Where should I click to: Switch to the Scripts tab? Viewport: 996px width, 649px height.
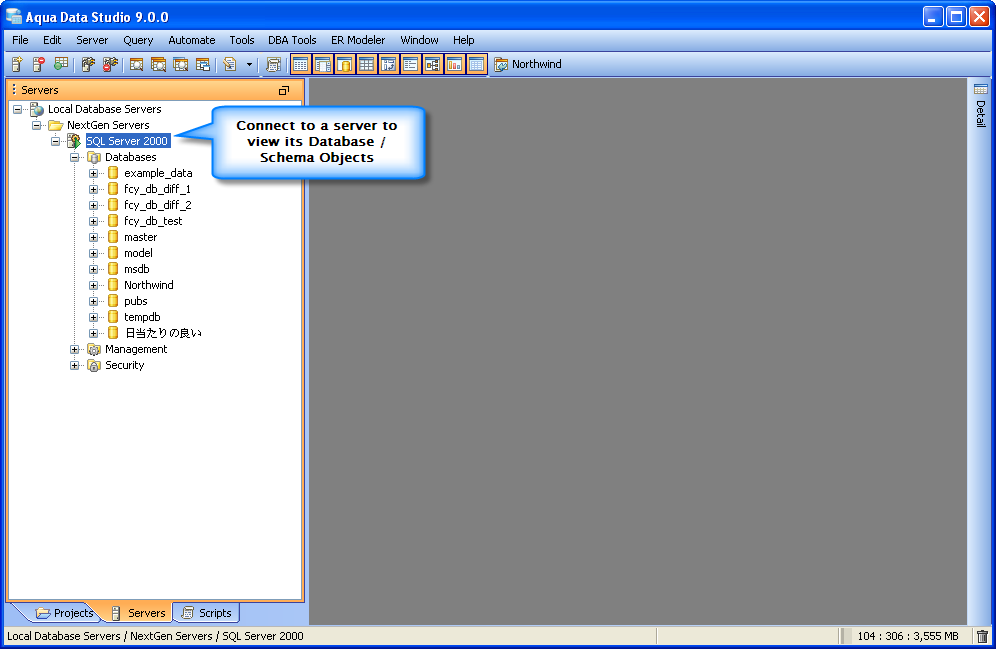[x=206, y=613]
